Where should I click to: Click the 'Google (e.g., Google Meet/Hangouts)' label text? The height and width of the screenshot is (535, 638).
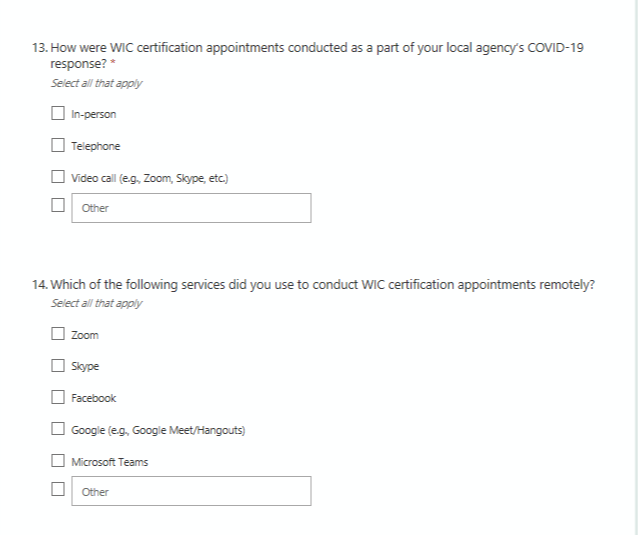coord(158,430)
